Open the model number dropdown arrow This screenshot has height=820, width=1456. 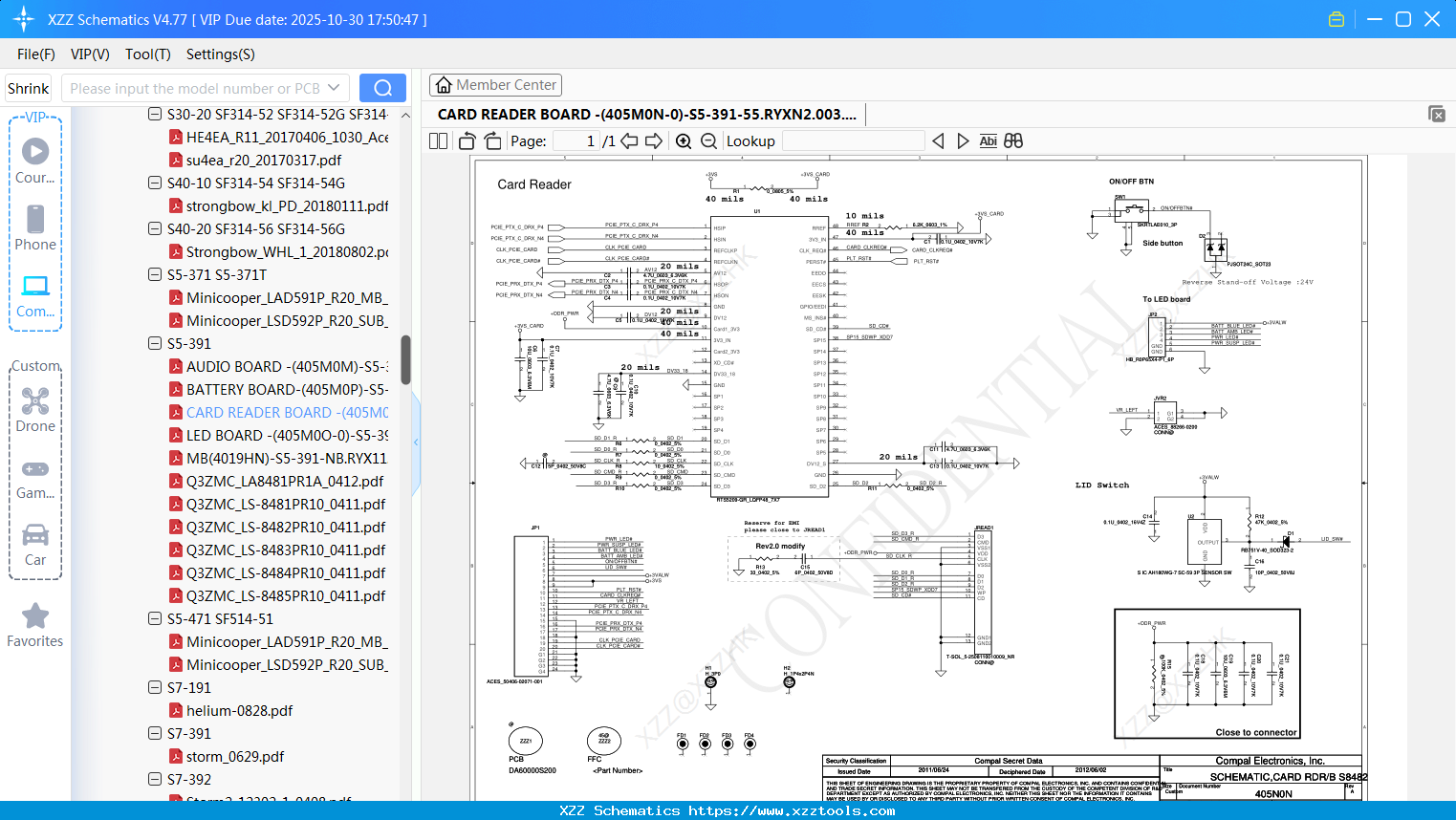334,88
